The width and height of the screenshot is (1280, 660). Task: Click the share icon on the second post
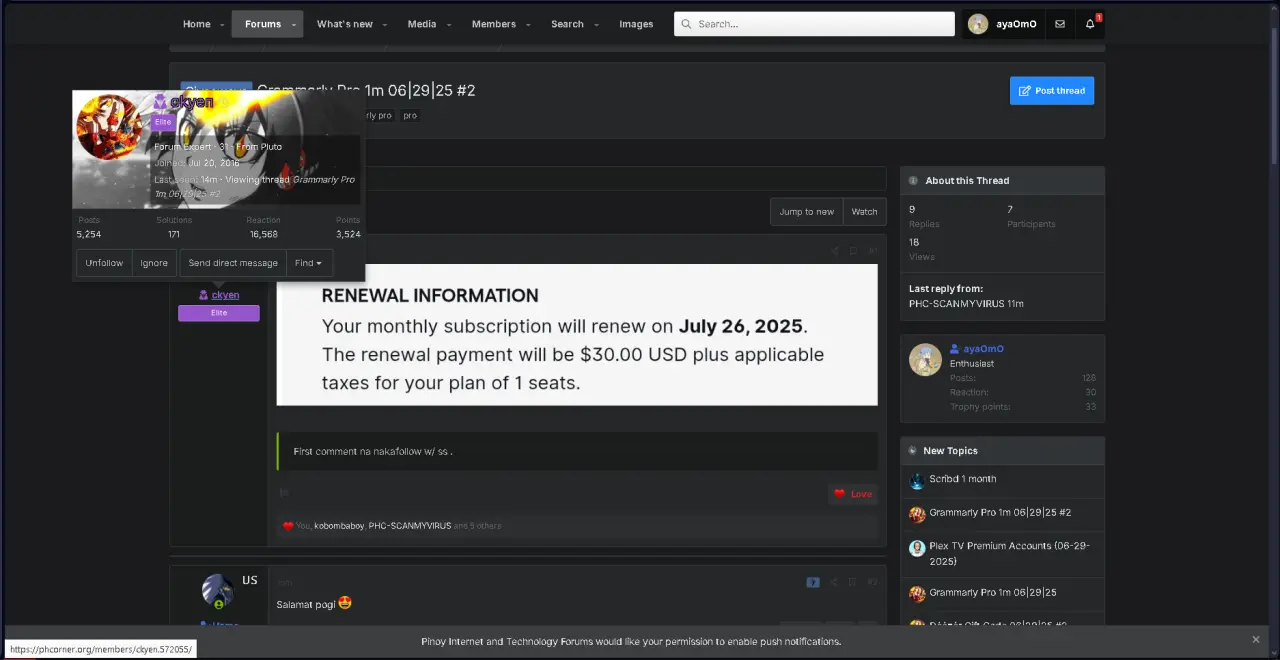click(834, 582)
